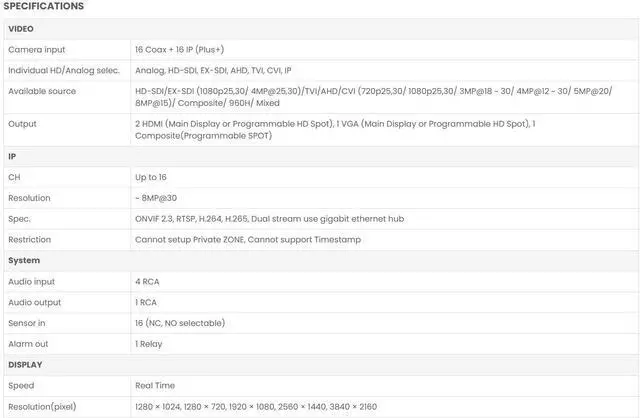The image size is (640, 418).
Task: Select the VIDEO section header
Action: (x=21, y=29)
